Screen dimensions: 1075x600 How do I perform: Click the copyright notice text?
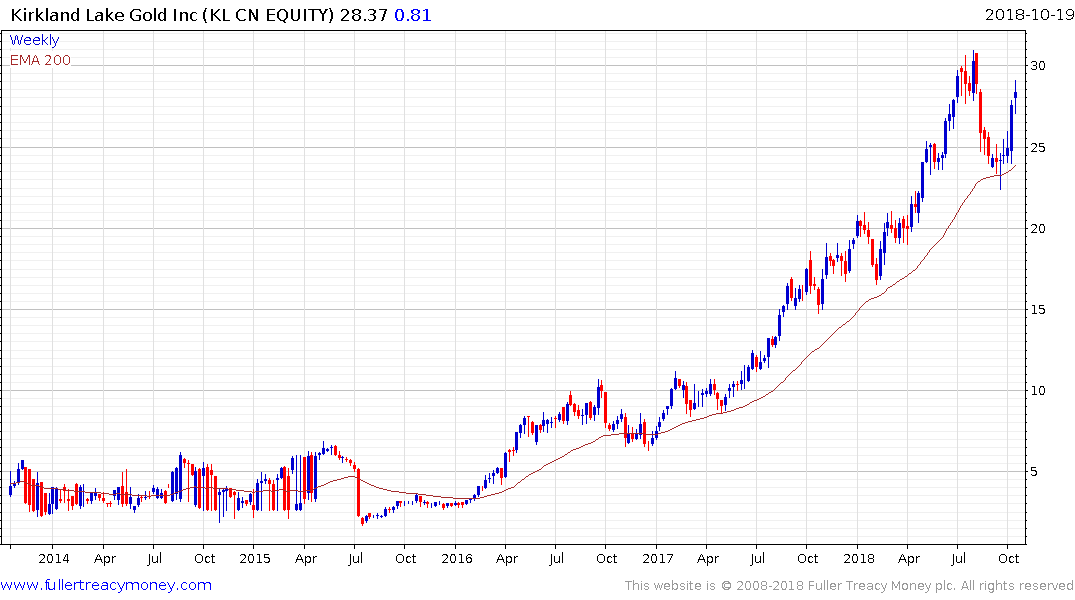[x=849, y=586]
